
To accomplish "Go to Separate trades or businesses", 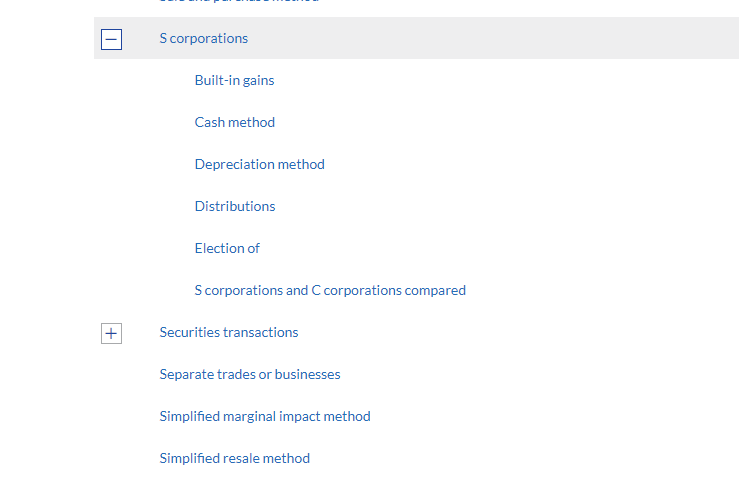I will coord(249,374).
